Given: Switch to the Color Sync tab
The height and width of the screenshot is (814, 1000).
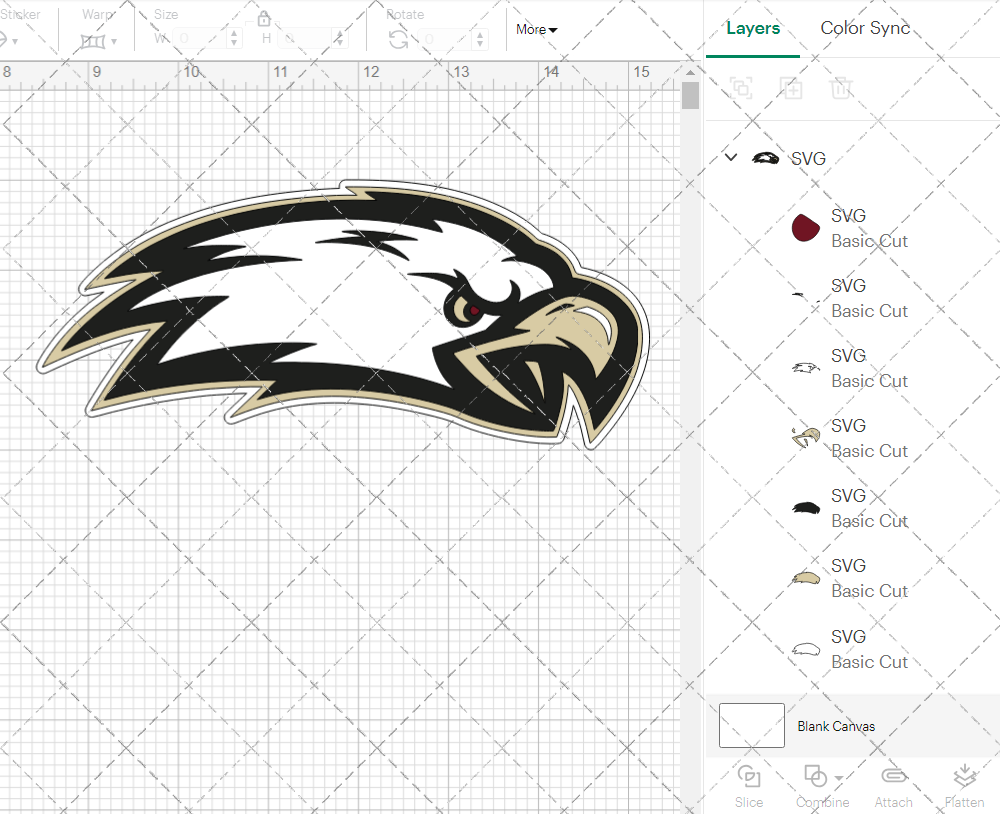Looking at the screenshot, I should [865, 28].
